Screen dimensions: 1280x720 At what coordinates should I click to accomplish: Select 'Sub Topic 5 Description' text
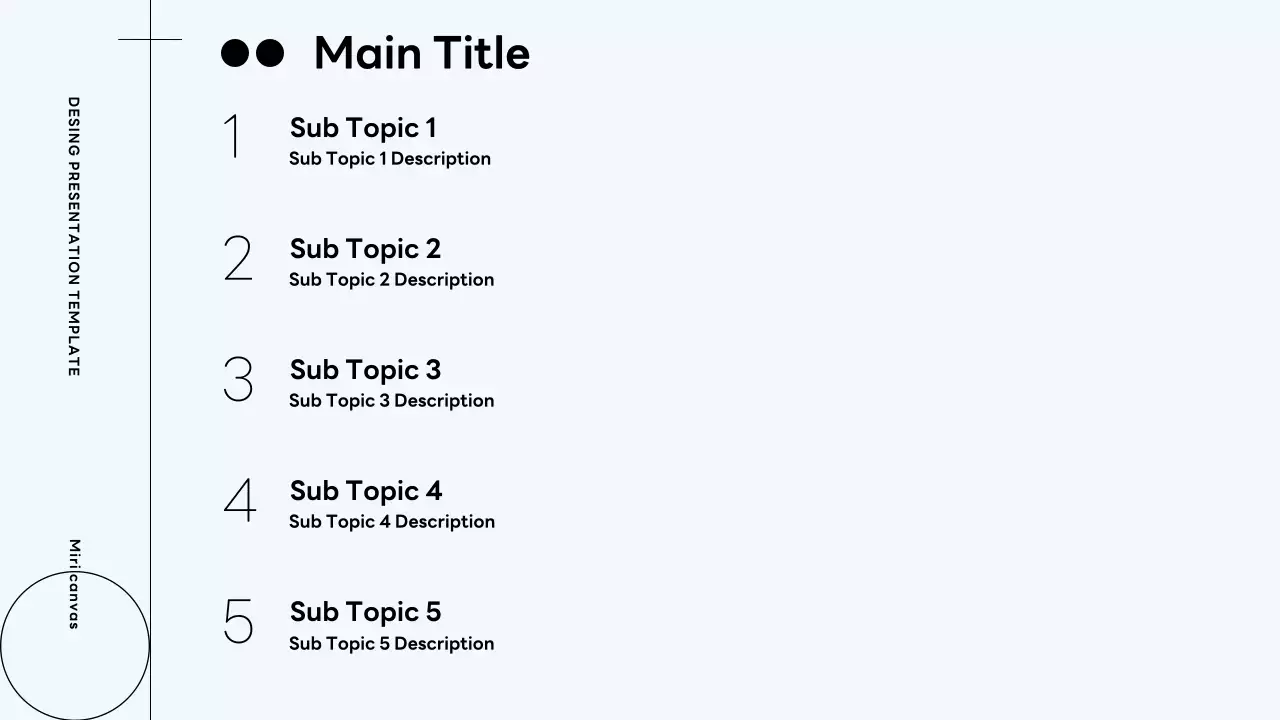[391, 644]
